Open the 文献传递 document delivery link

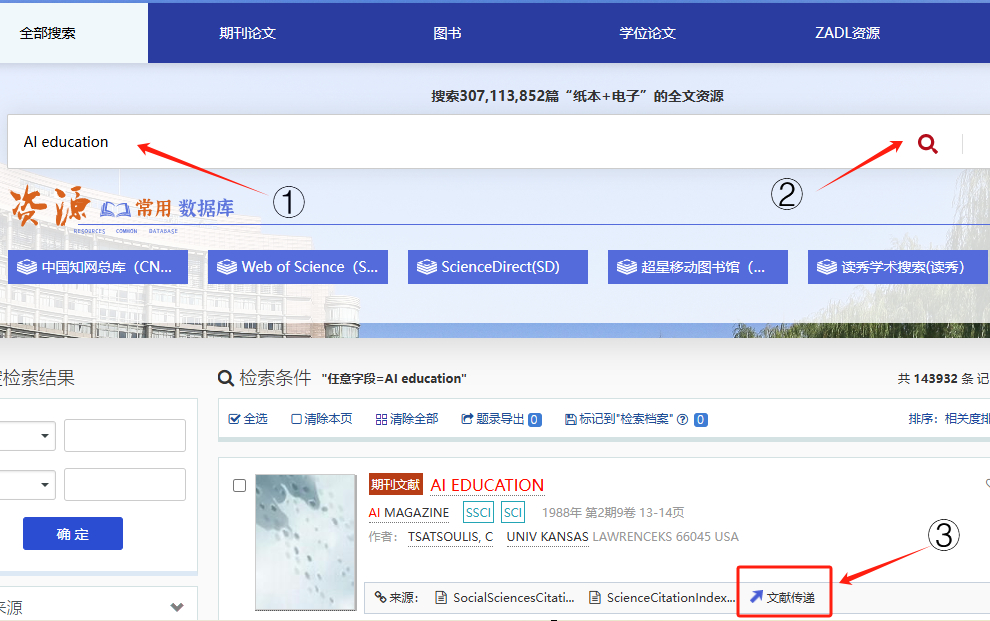783,598
